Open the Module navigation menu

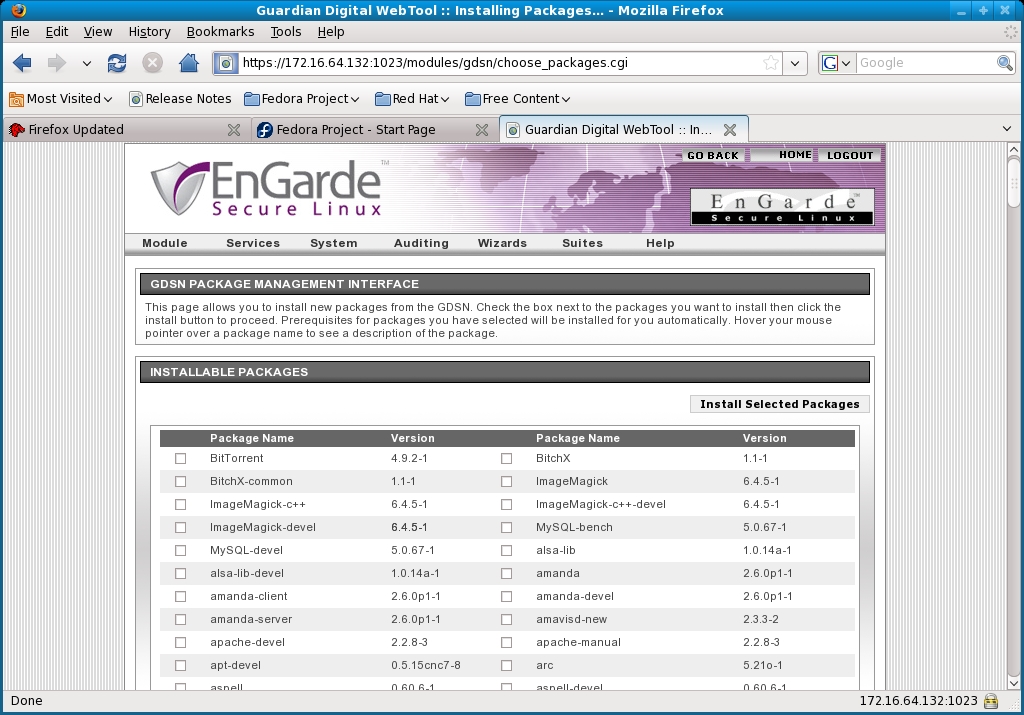click(x=165, y=243)
